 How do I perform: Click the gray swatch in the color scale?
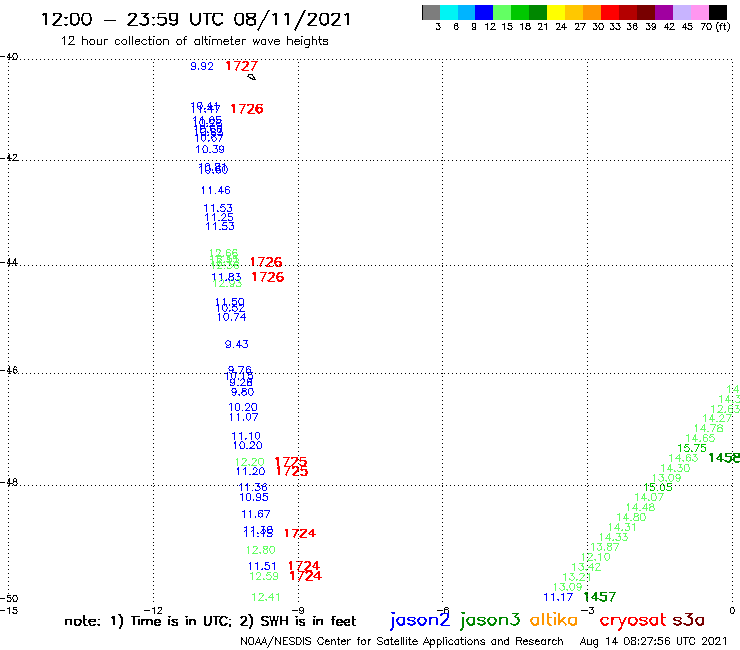[x=431, y=12]
